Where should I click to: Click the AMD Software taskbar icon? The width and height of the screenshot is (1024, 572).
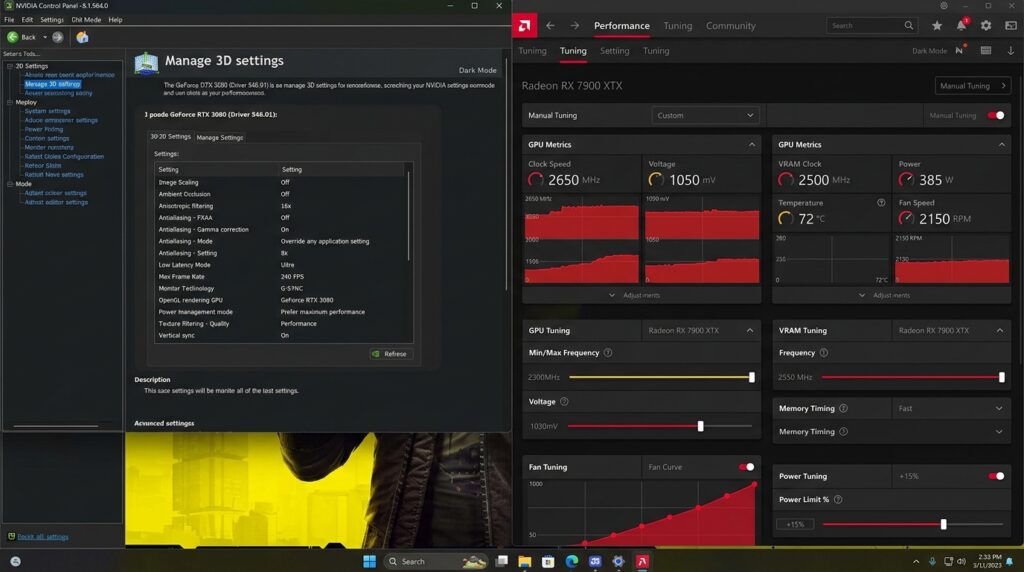click(x=642, y=561)
